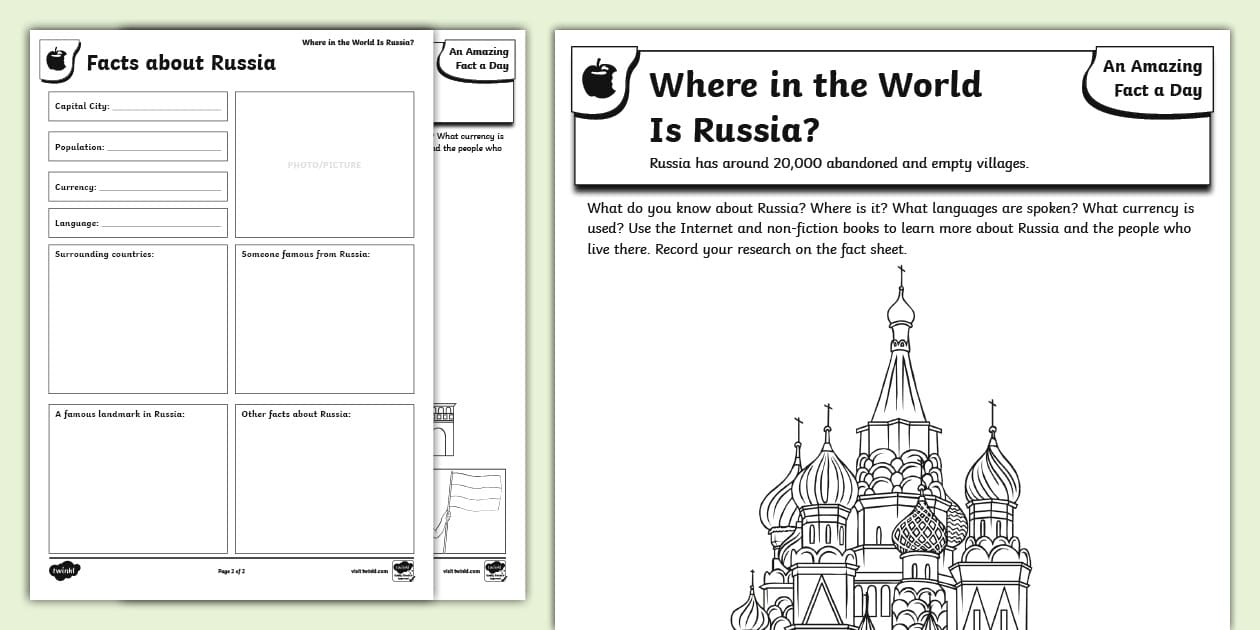Screen dimensions: 1260x630
Task: Select the Surrounding countries box
Action: coord(137,318)
